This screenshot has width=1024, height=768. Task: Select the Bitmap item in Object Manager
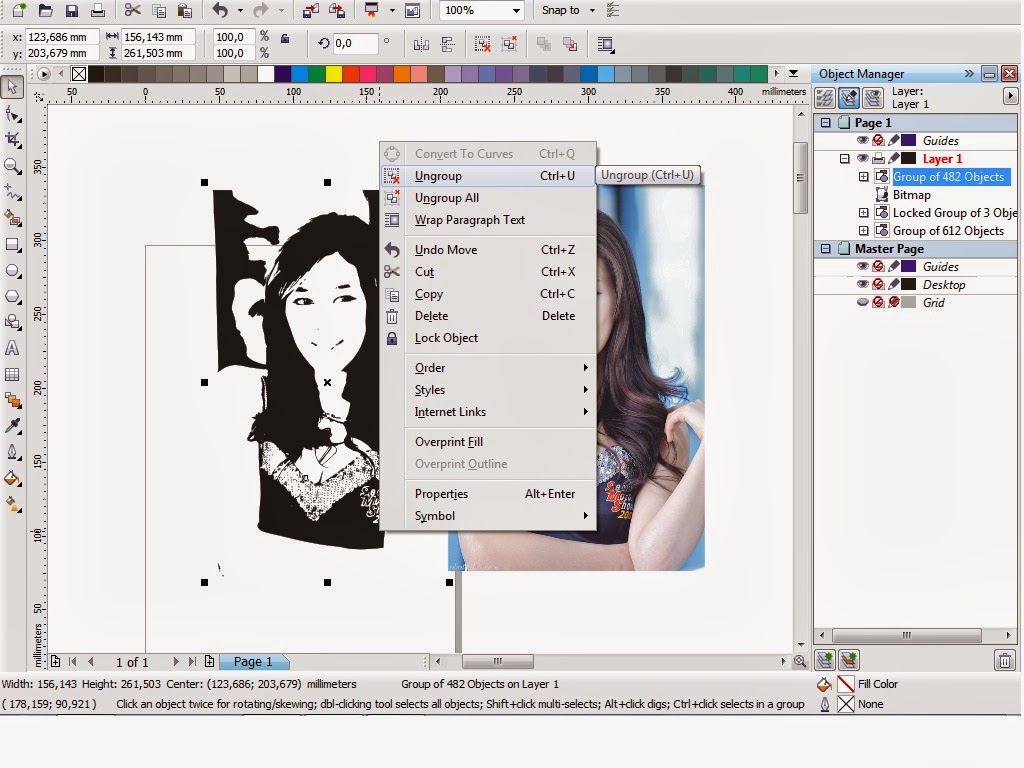[912, 195]
